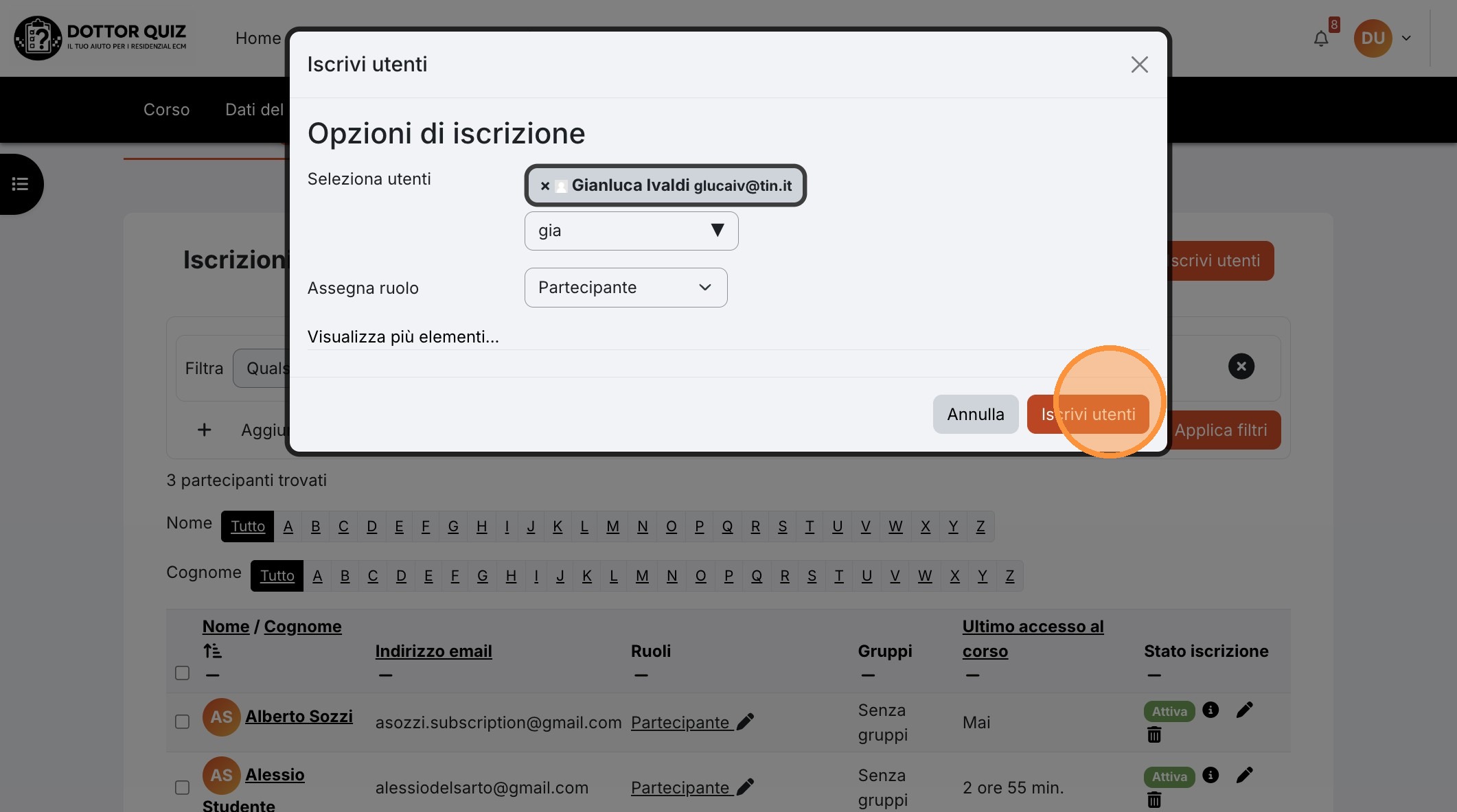Image resolution: width=1457 pixels, height=812 pixels.
Task: Open the notifications bell
Action: (1321, 38)
